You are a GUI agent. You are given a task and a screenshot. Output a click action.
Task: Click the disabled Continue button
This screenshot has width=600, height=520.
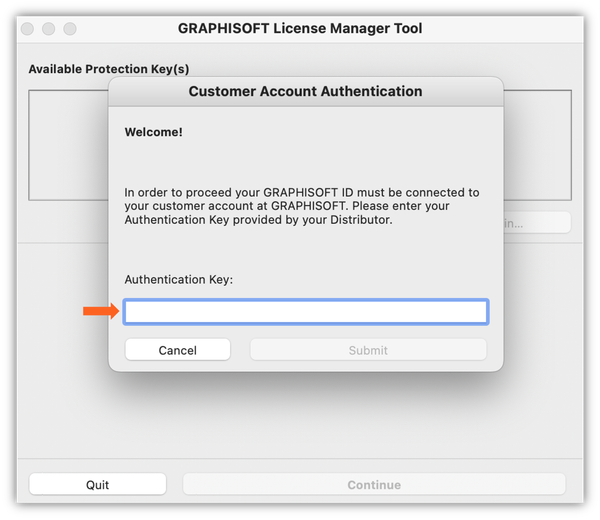[x=374, y=485]
